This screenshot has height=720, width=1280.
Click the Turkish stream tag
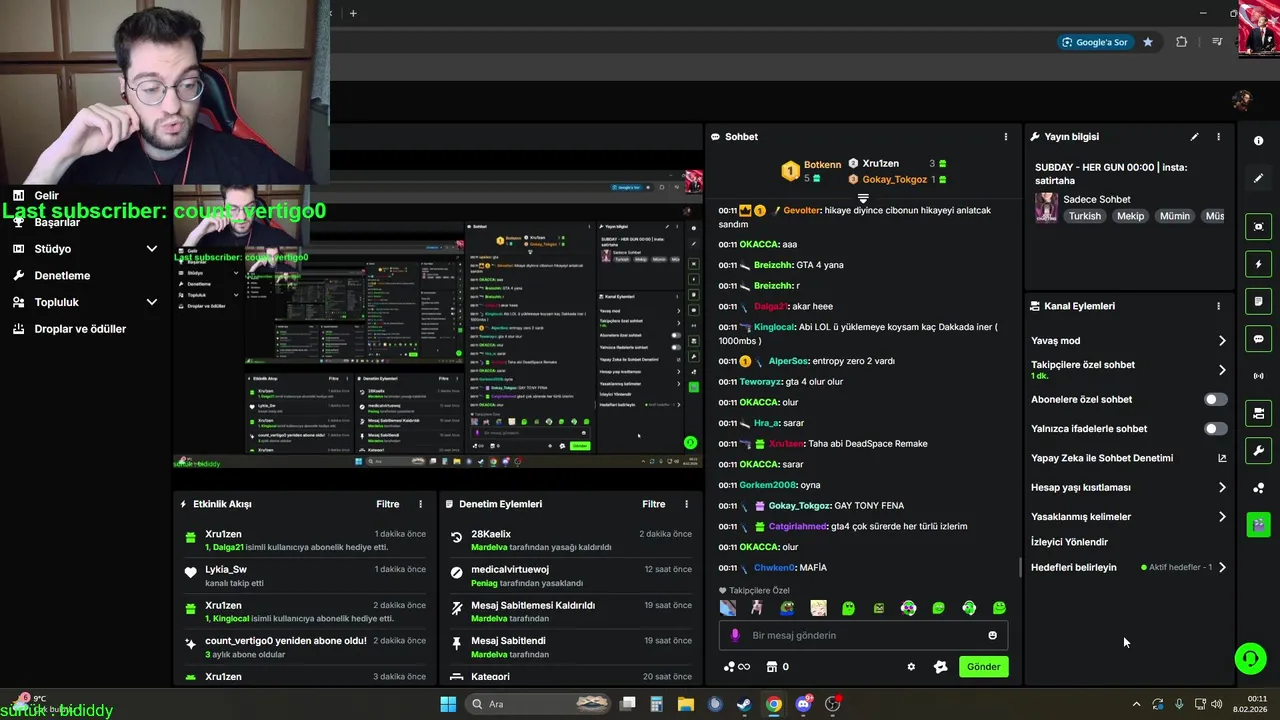[x=1084, y=216]
